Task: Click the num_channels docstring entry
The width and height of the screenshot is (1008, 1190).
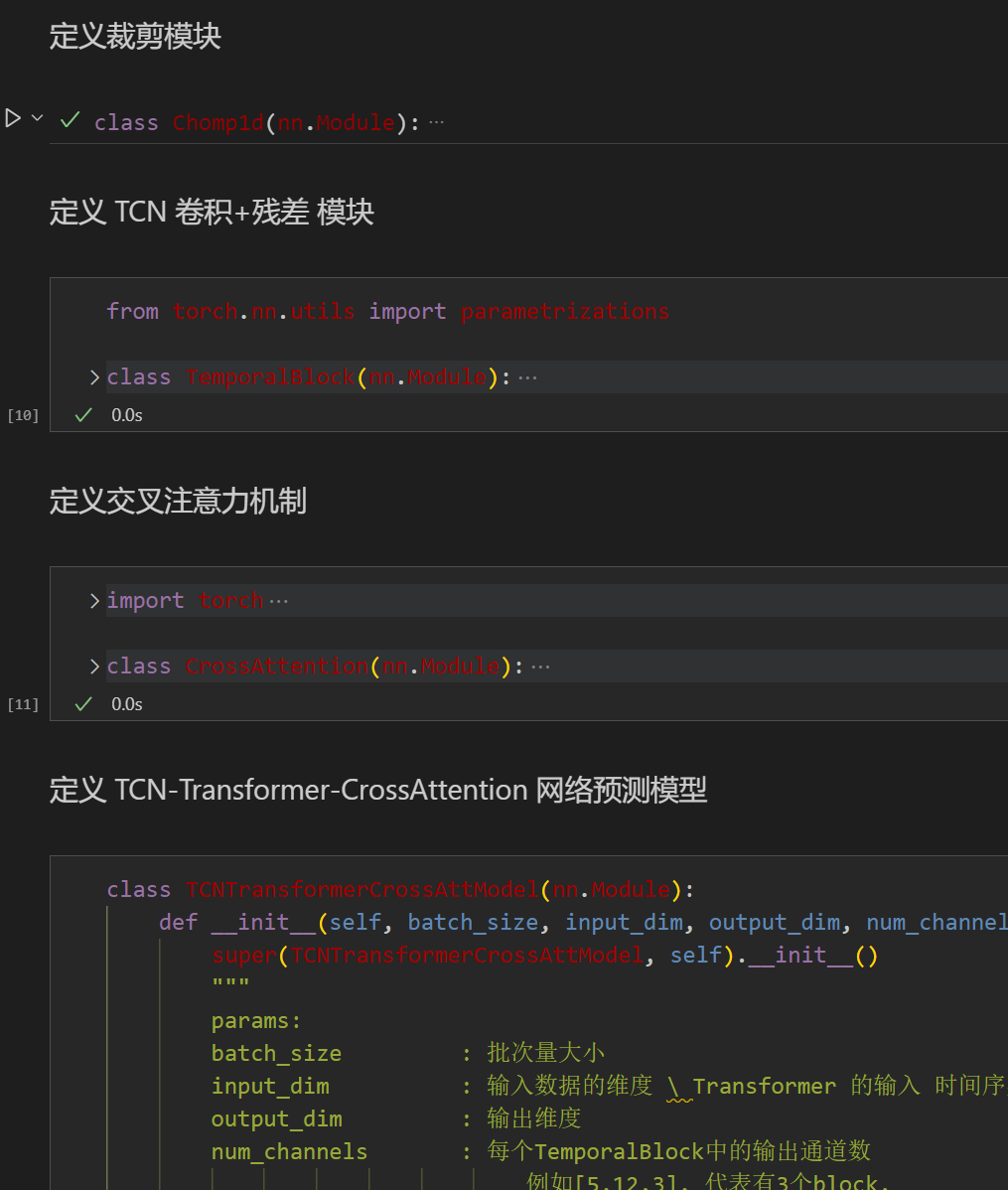Action: coord(289,1151)
